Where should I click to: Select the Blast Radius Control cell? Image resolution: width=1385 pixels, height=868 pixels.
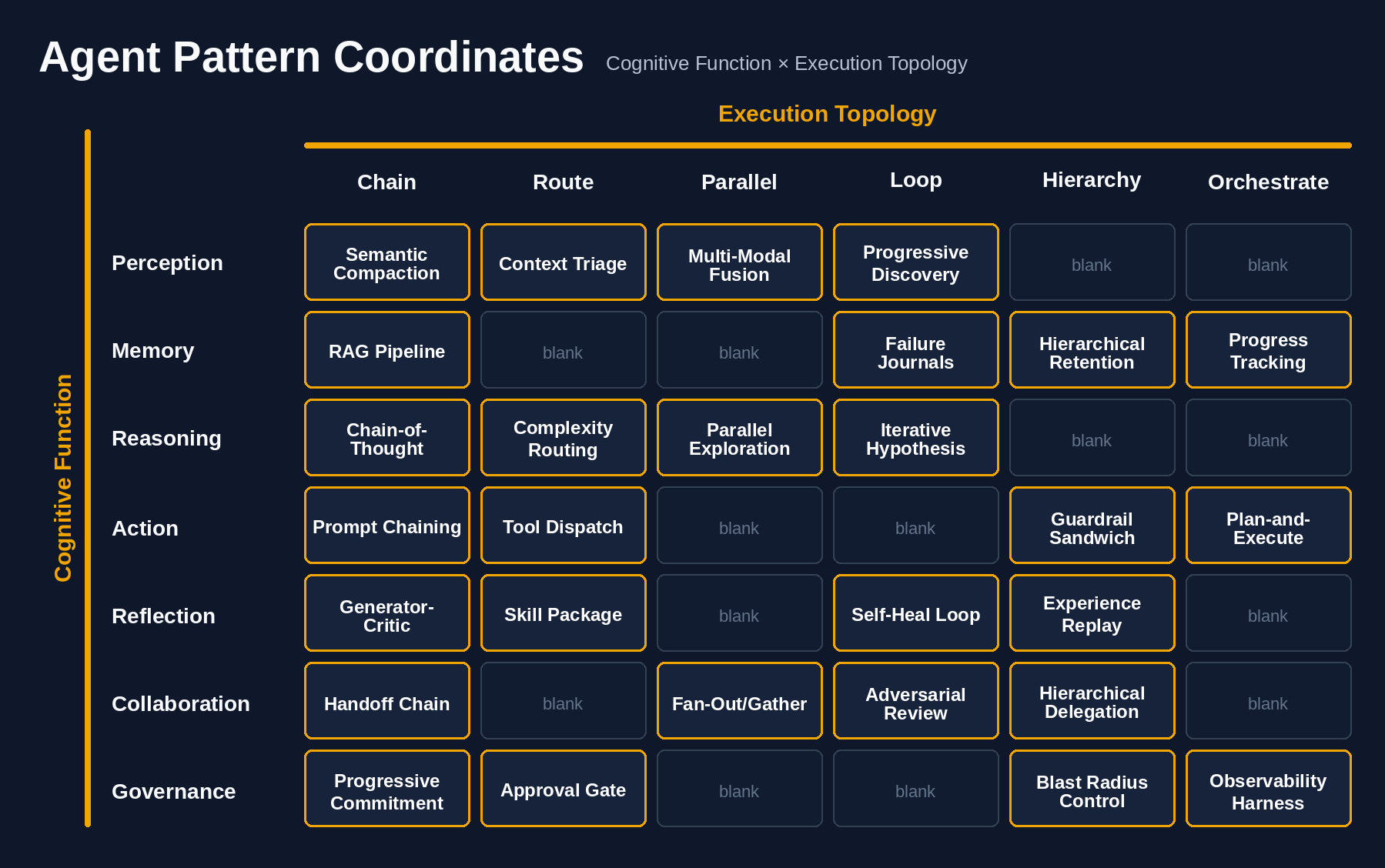click(x=1092, y=789)
